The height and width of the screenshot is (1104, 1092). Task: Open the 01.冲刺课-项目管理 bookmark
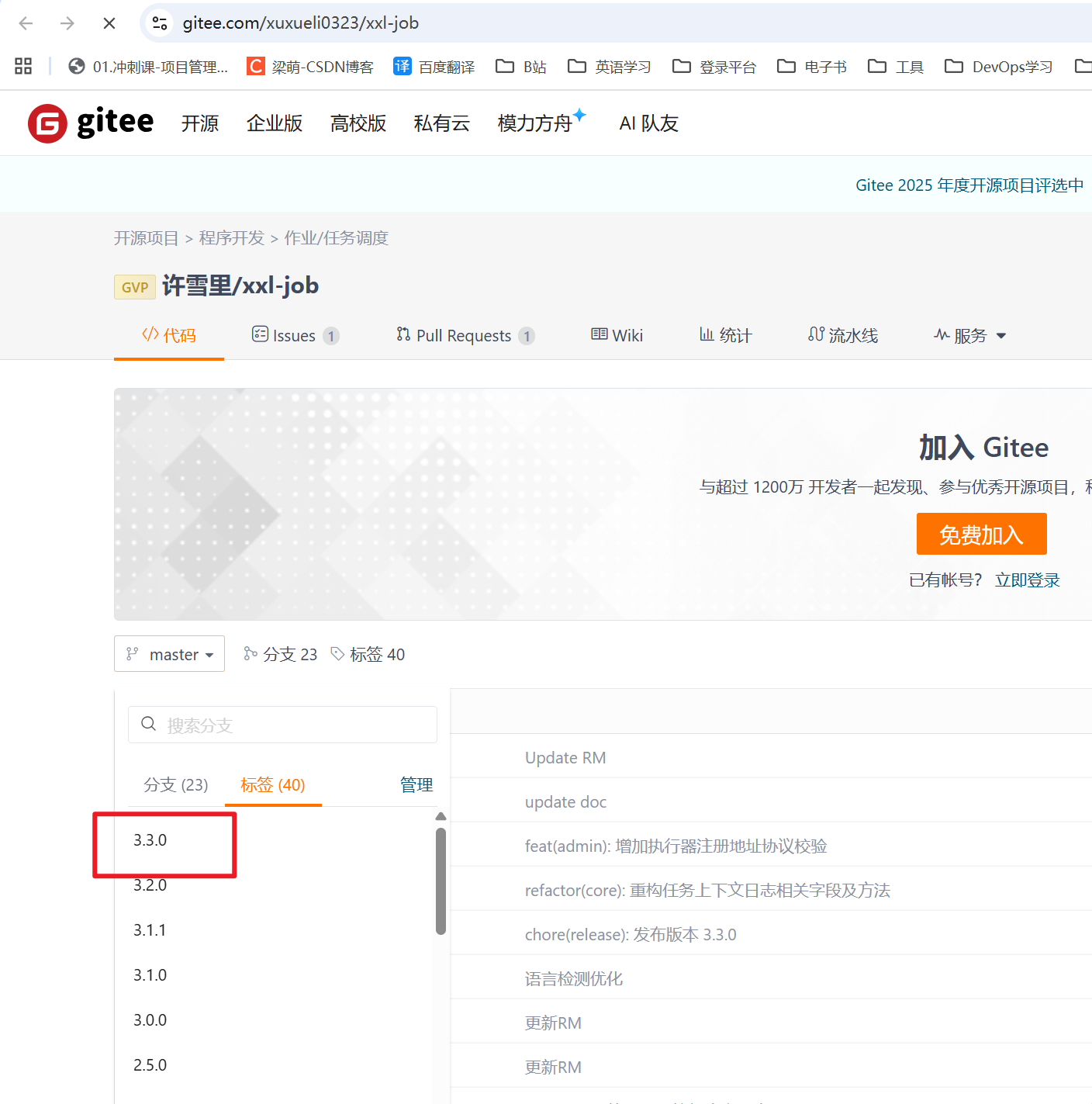pos(148,67)
